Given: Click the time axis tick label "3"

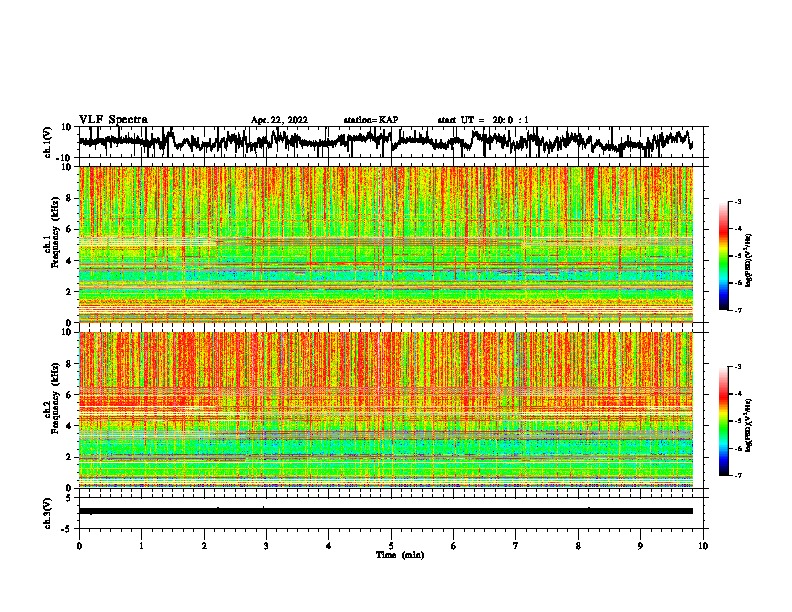Looking at the screenshot, I should coord(266,546).
